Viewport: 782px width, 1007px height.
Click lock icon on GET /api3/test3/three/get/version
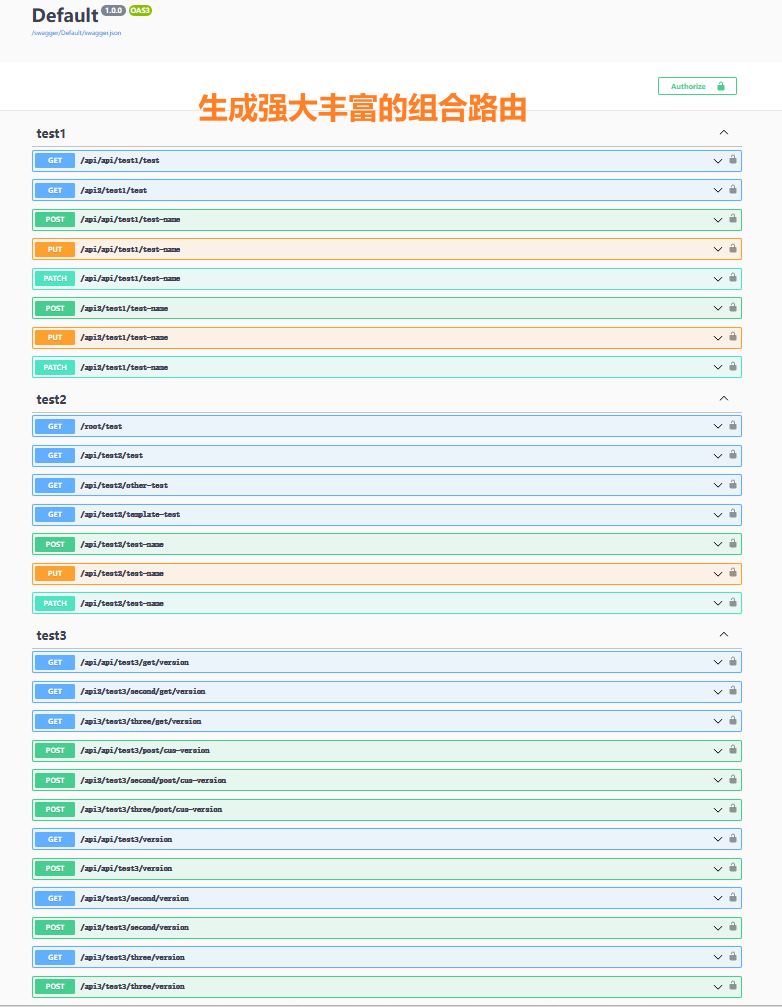click(733, 721)
